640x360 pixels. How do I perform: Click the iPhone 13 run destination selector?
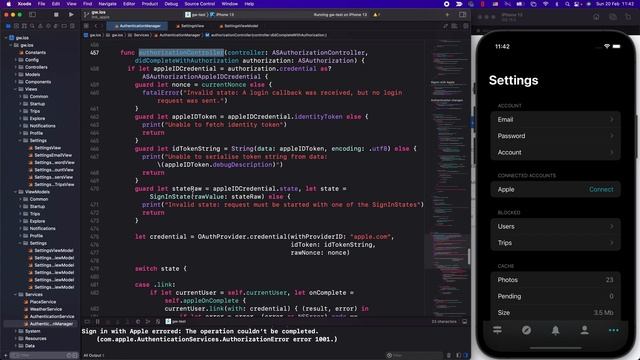coord(222,15)
